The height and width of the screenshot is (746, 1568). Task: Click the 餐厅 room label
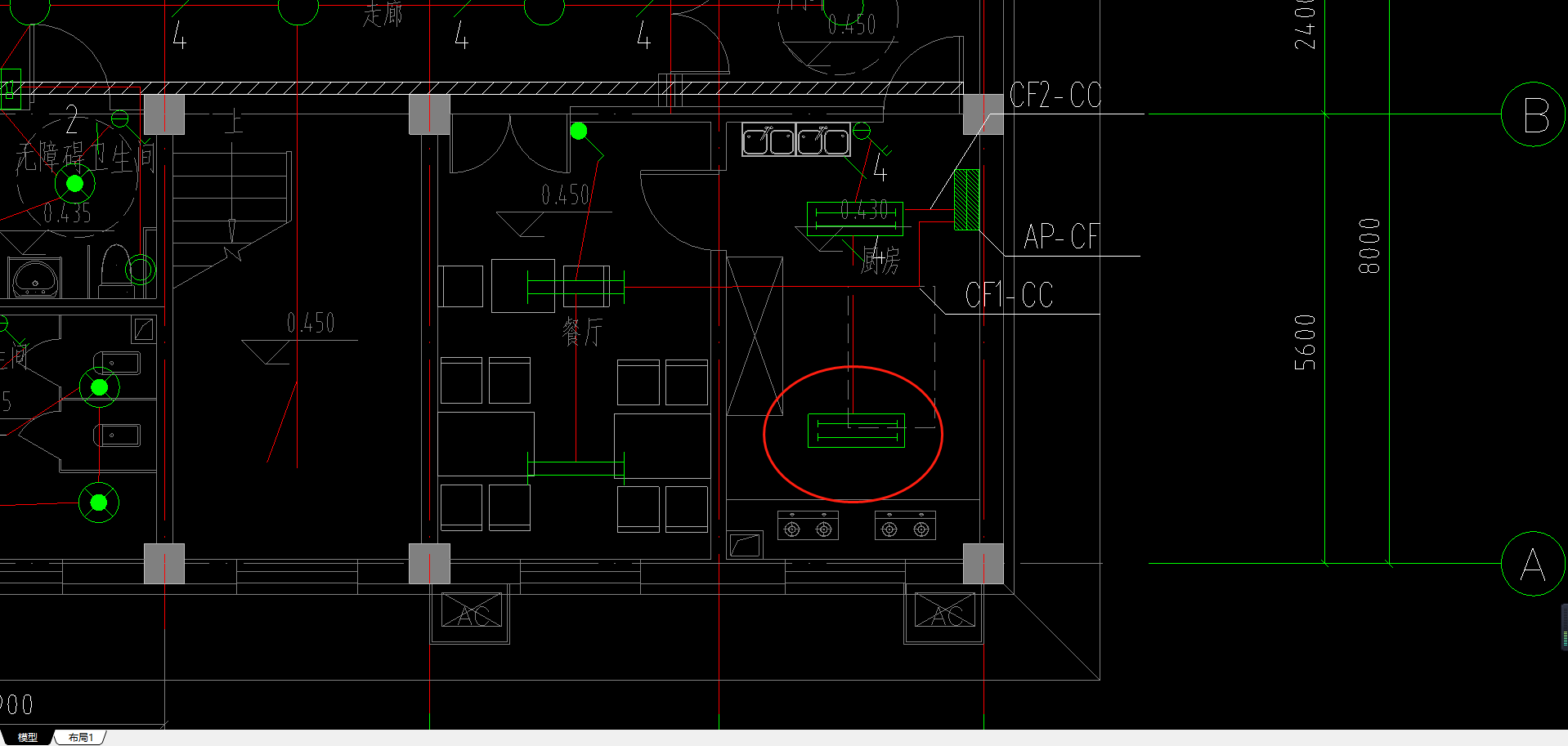(582, 333)
